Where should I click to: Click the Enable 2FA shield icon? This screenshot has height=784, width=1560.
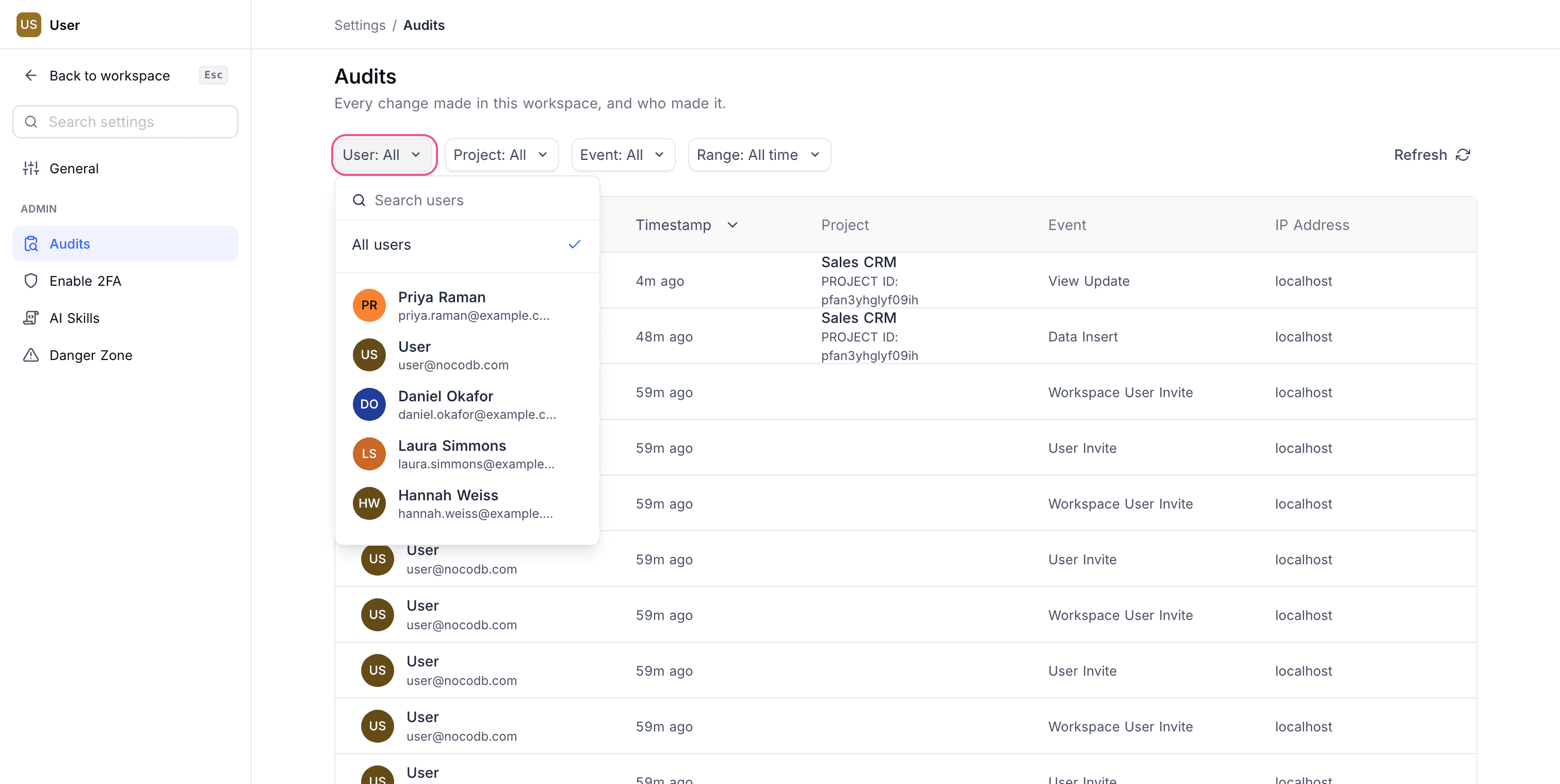coord(31,281)
